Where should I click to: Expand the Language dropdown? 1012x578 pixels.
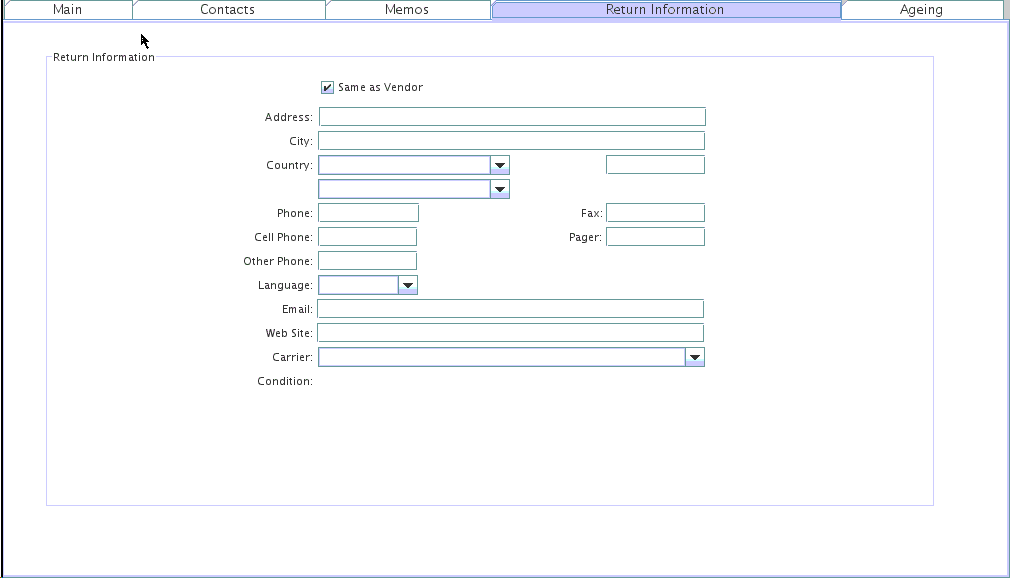(x=407, y=285)
